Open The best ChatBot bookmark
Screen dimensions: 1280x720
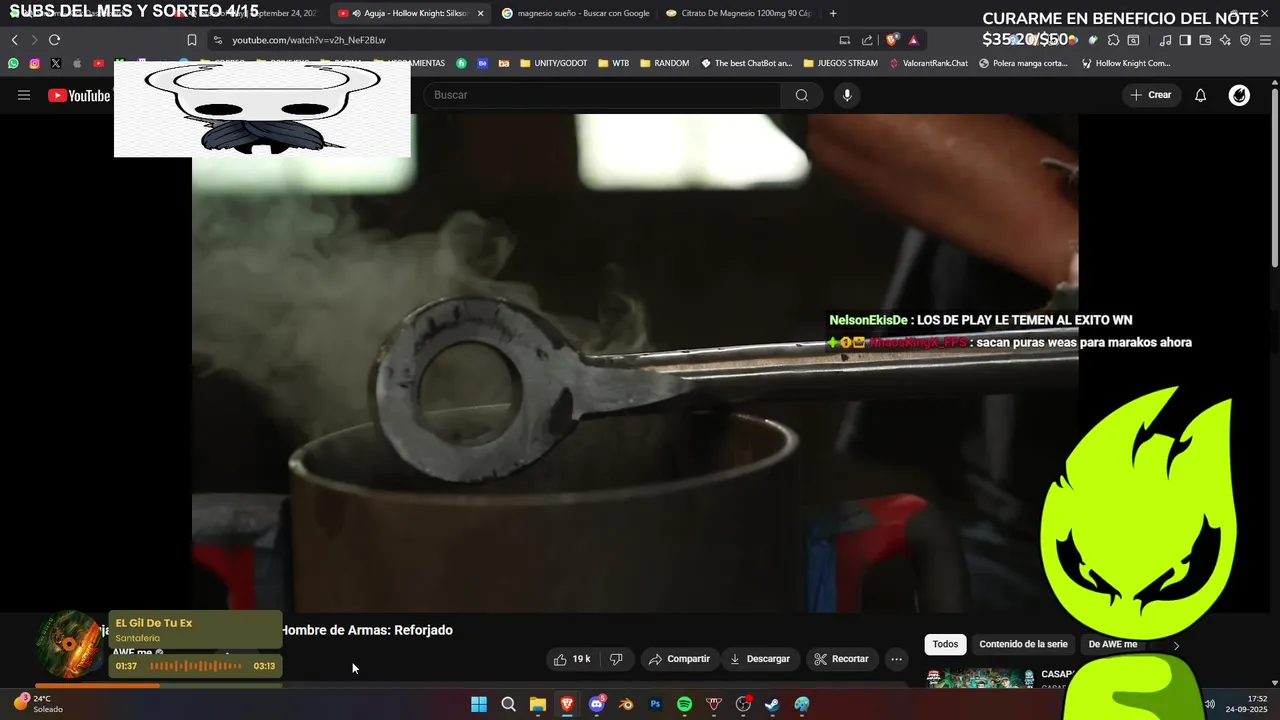[746, 63]
